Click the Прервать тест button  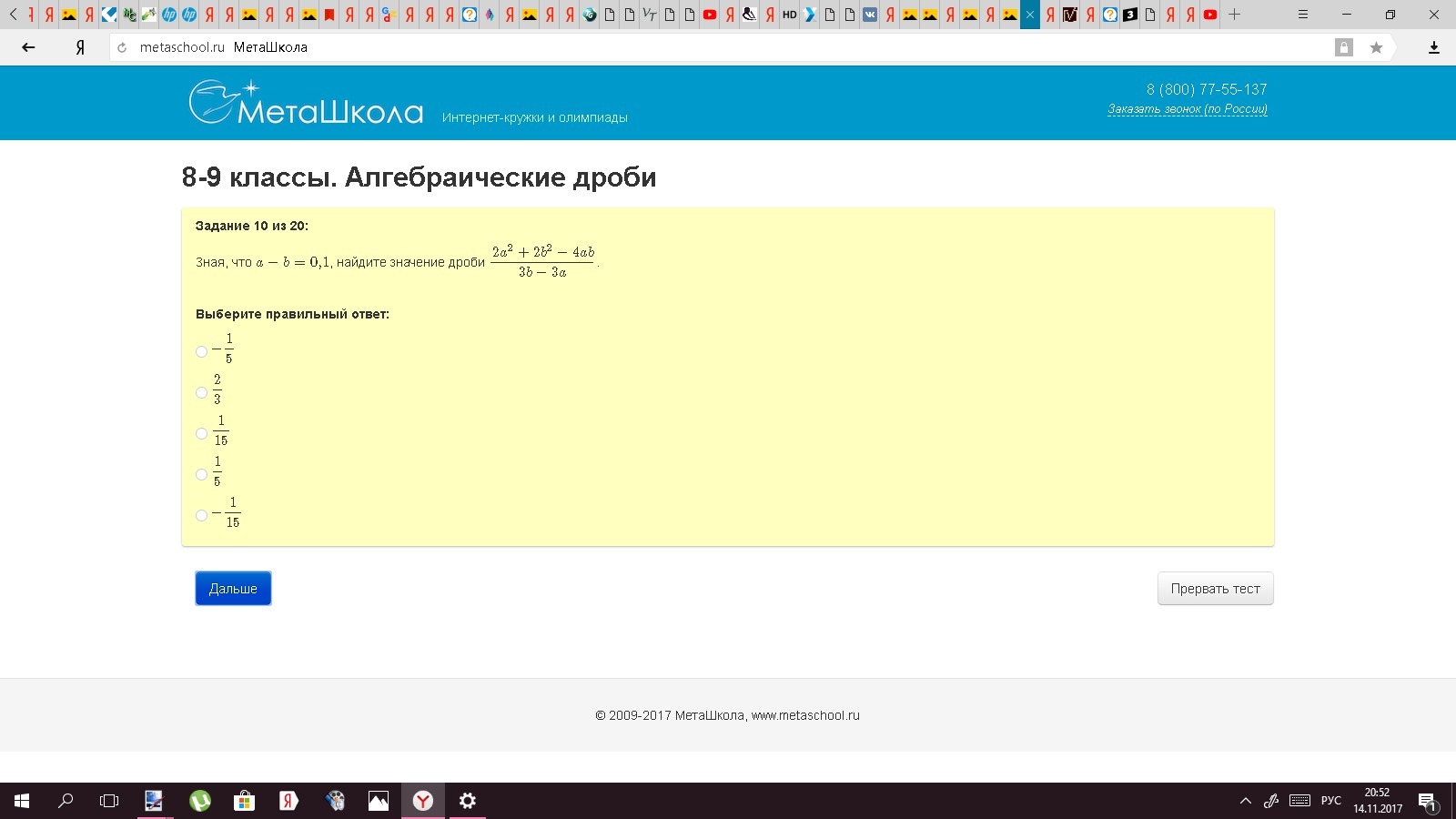pos(1215,589)
